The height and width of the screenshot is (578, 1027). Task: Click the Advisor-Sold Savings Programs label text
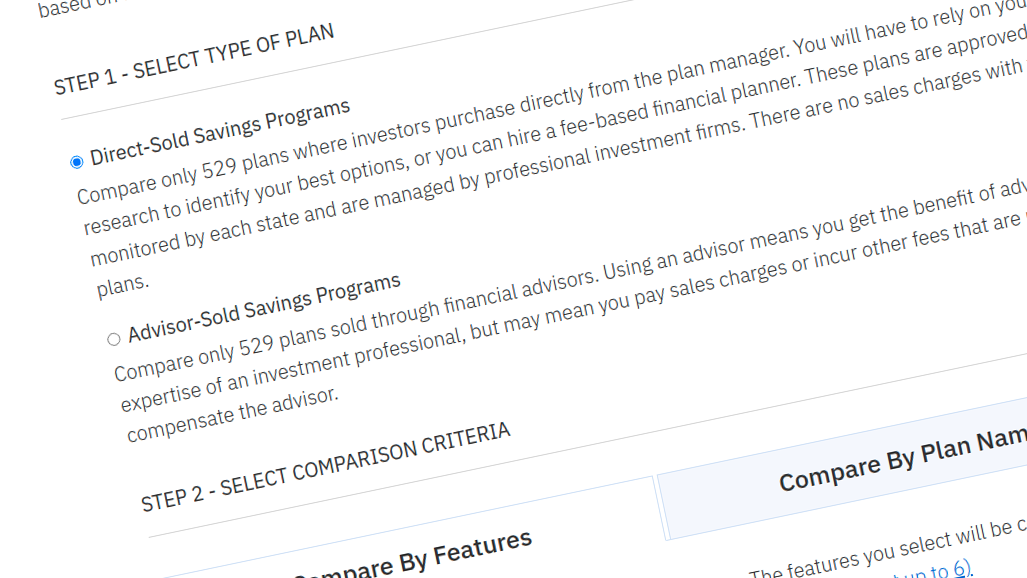pyautogui.click(x=264, y=306)
